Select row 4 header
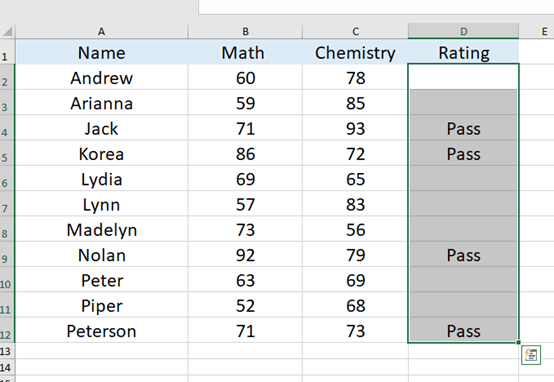 click(x=7, y=128)
